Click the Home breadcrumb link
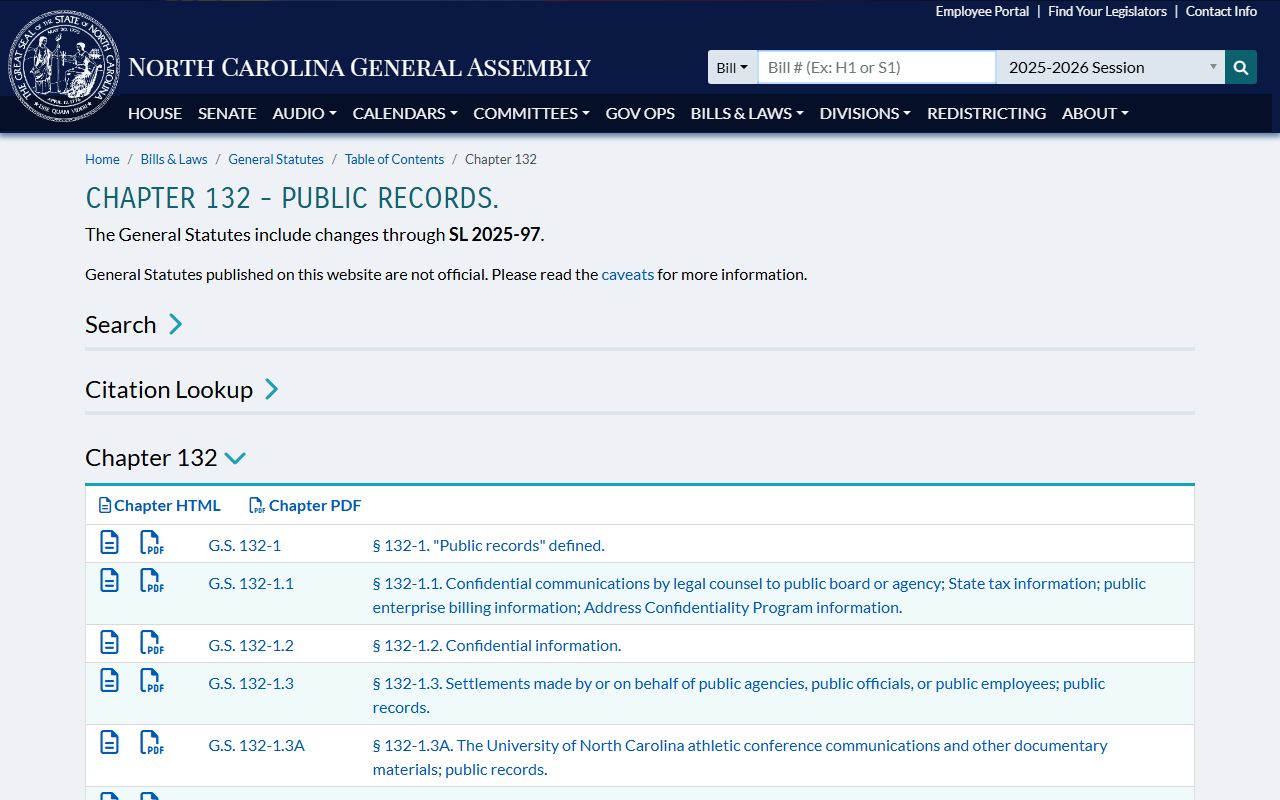The image size is (1280, 800). [x=102, y=159]
